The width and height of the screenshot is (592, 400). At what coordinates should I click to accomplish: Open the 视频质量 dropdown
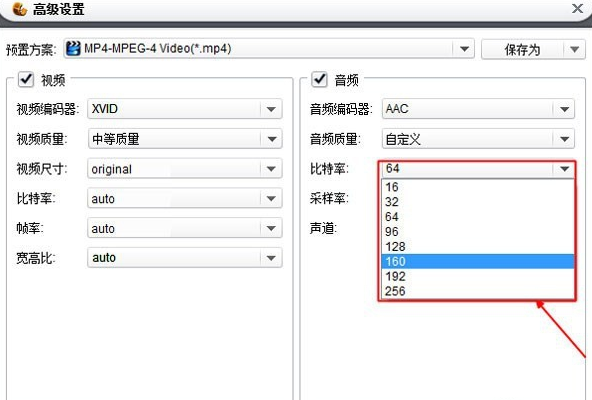(271, 139)
